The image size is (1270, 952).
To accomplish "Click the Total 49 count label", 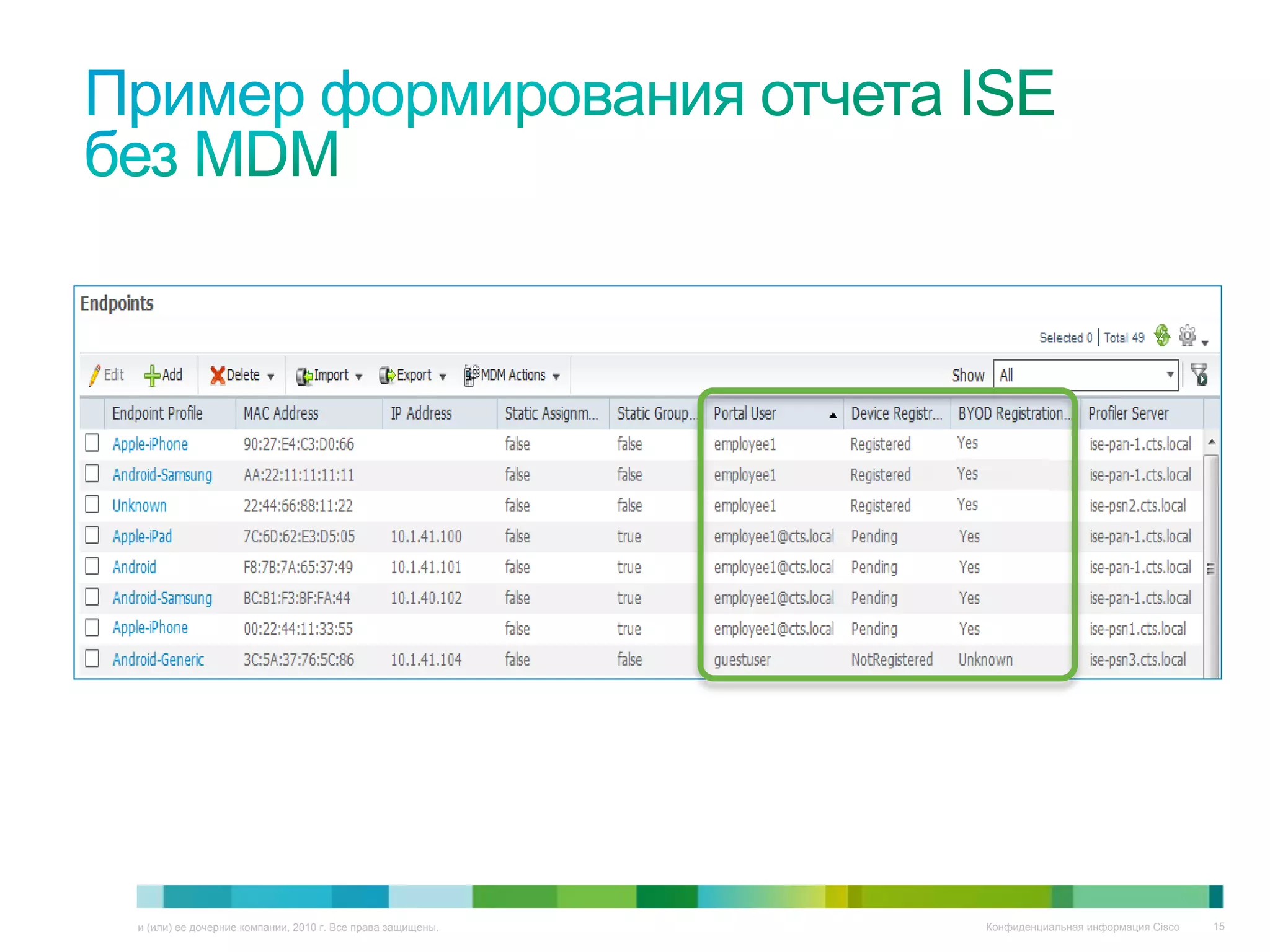I will [x=1124, y=338].
